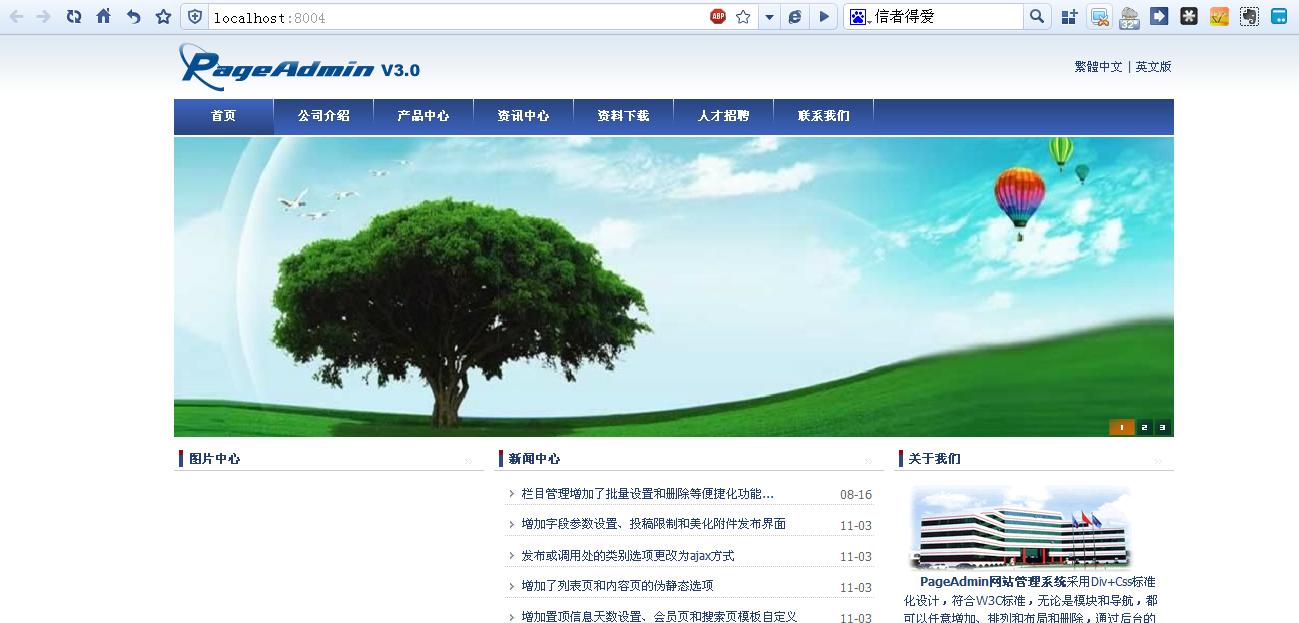This screenshot has height=623, width=1299.
Task: Switch banner to slide 2
Action: point(1144,427)
